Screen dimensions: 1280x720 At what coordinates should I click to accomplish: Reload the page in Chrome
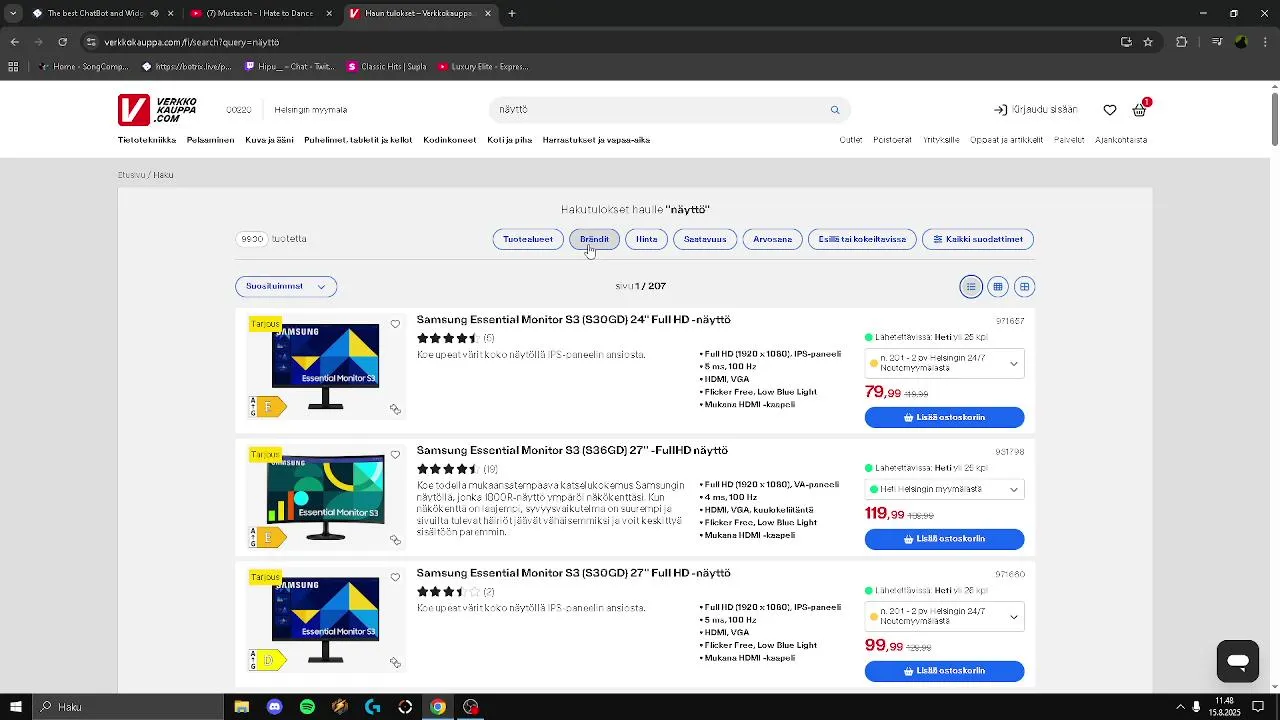click(62, 42)
